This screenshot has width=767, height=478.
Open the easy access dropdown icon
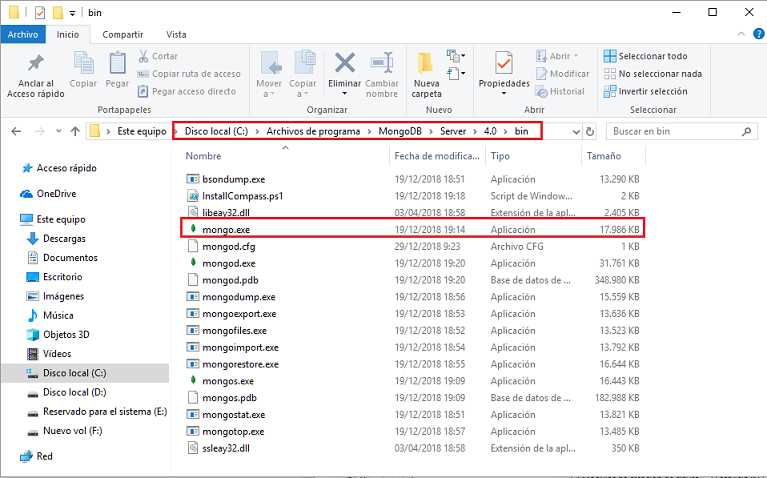(456, 74)
